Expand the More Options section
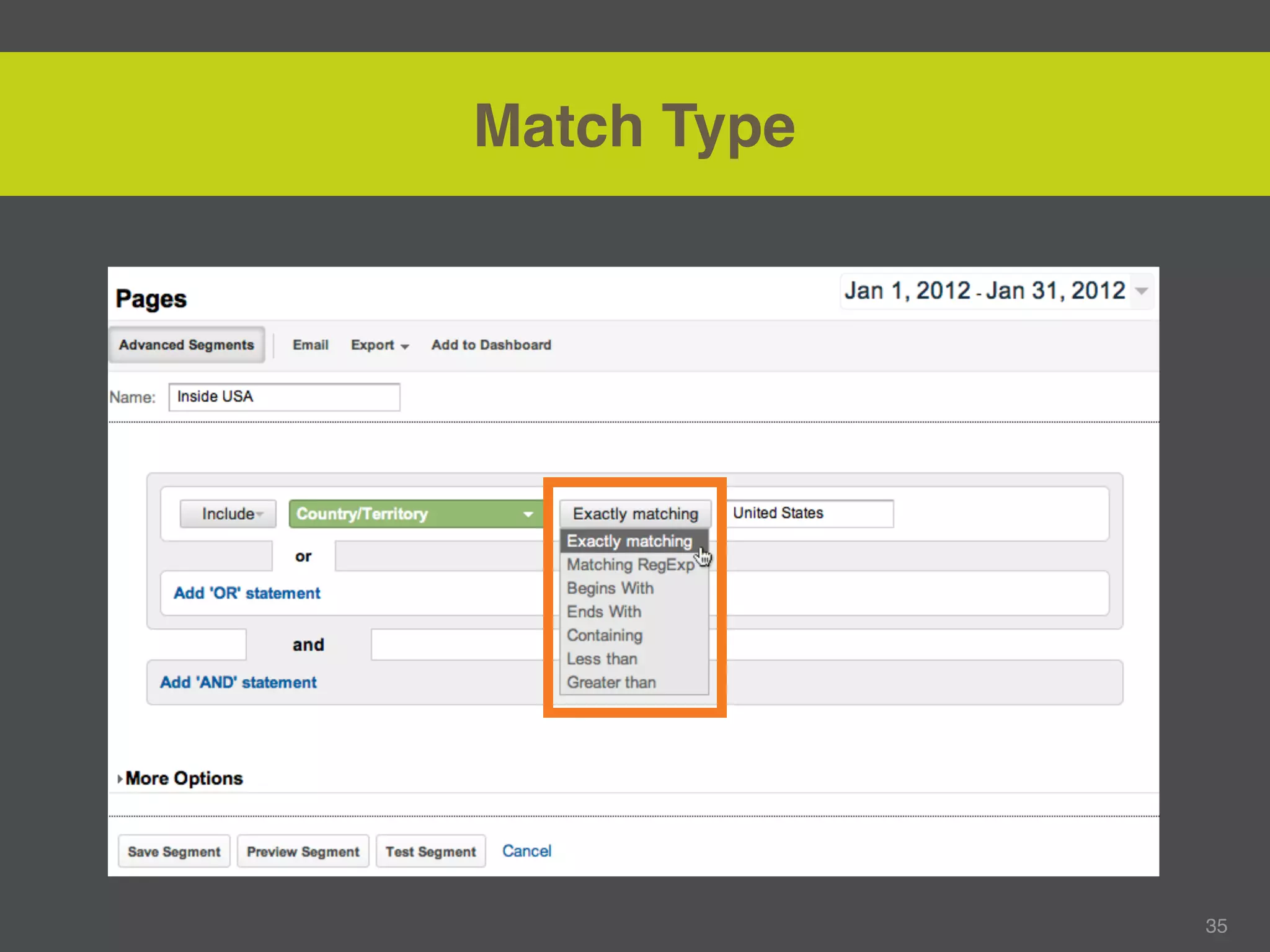The width and height of the screenshot is (1270, 952). (184, 778)
